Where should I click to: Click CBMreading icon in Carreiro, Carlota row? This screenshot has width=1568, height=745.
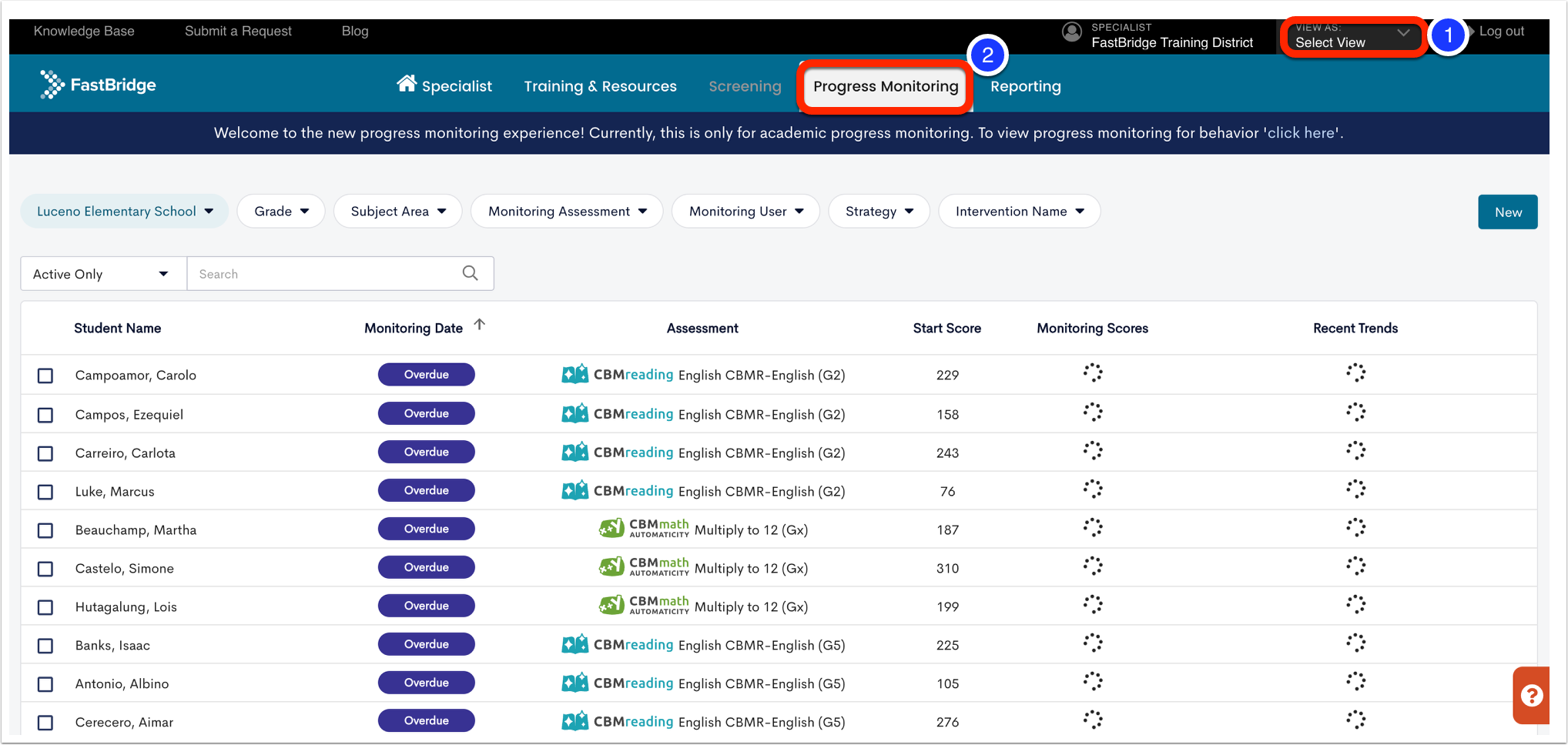tap(575, 452)
